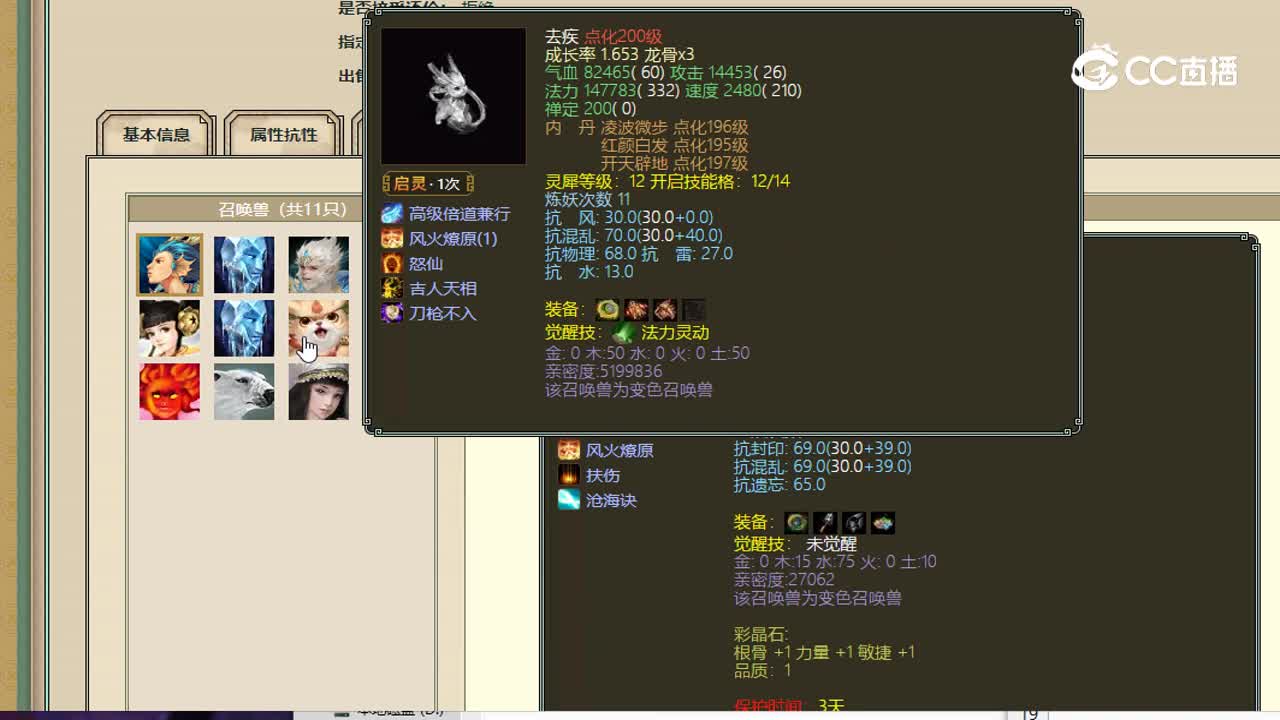Click the 吉人天相 skill icon
Image resolution: width=1280 pixels, height=720 pixels.
coord(391,289)
